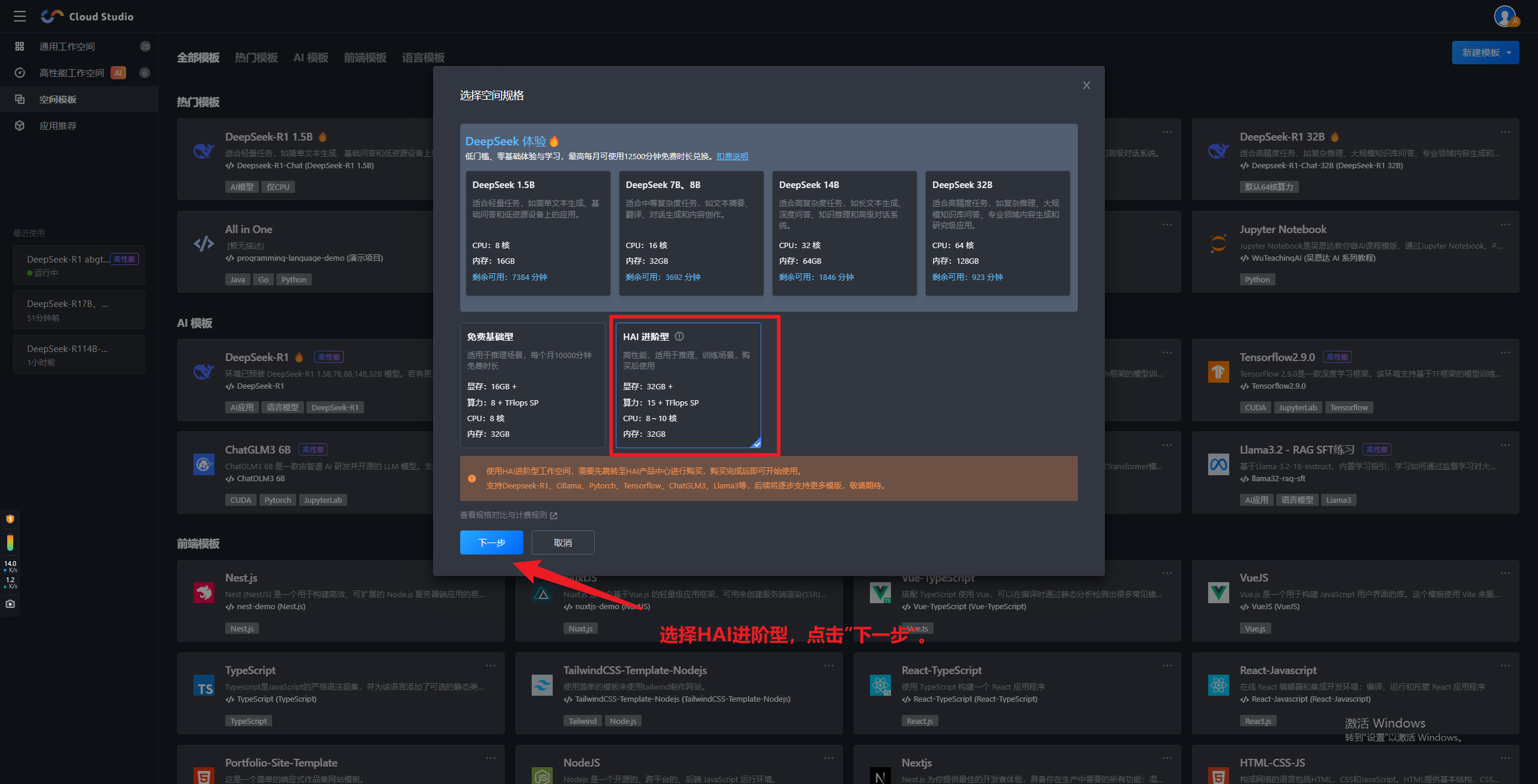Switch to the AI 模板 tab
The image size is (1538, 784).
[x=311, y=58]
